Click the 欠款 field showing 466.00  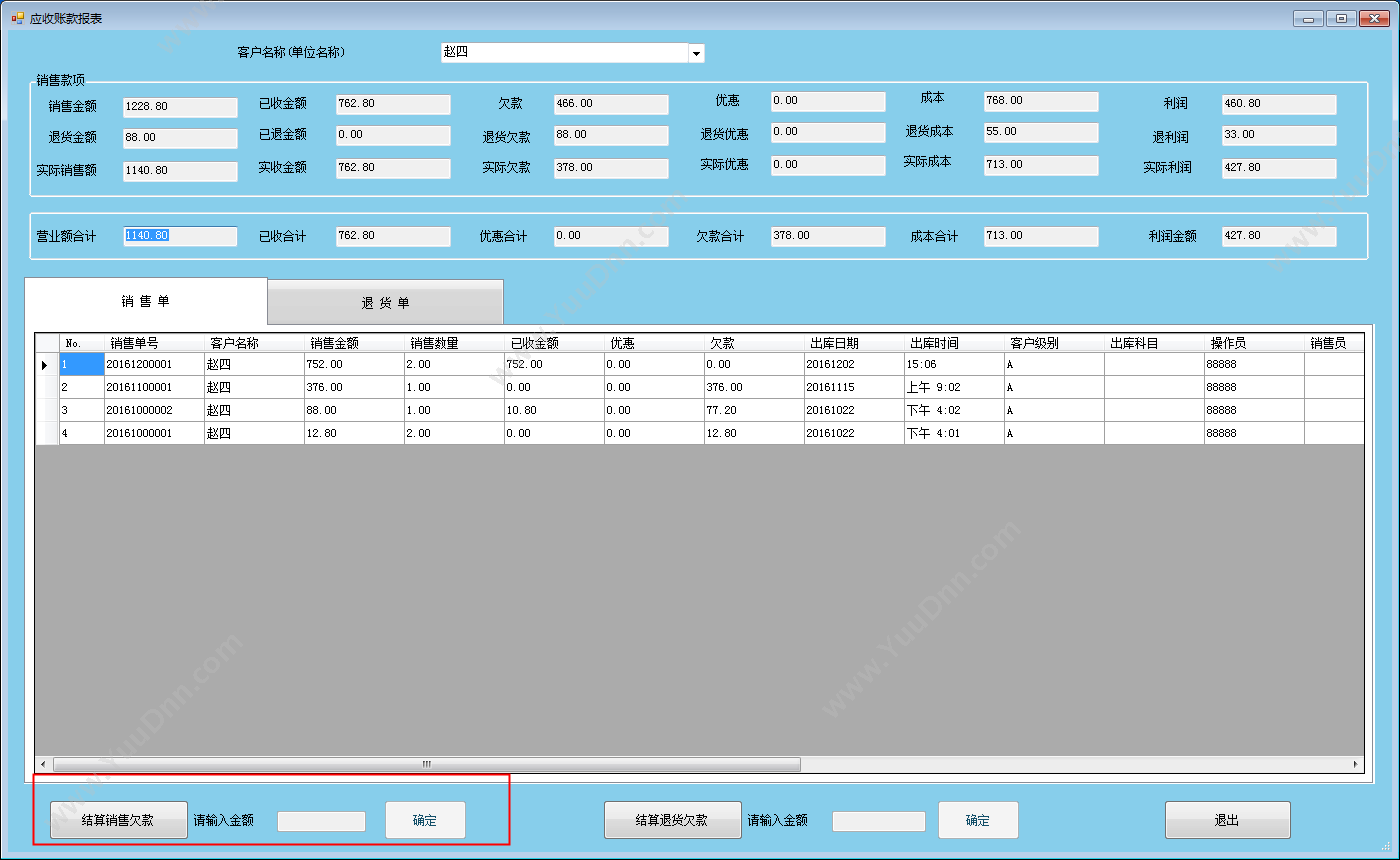pos(611,104)
